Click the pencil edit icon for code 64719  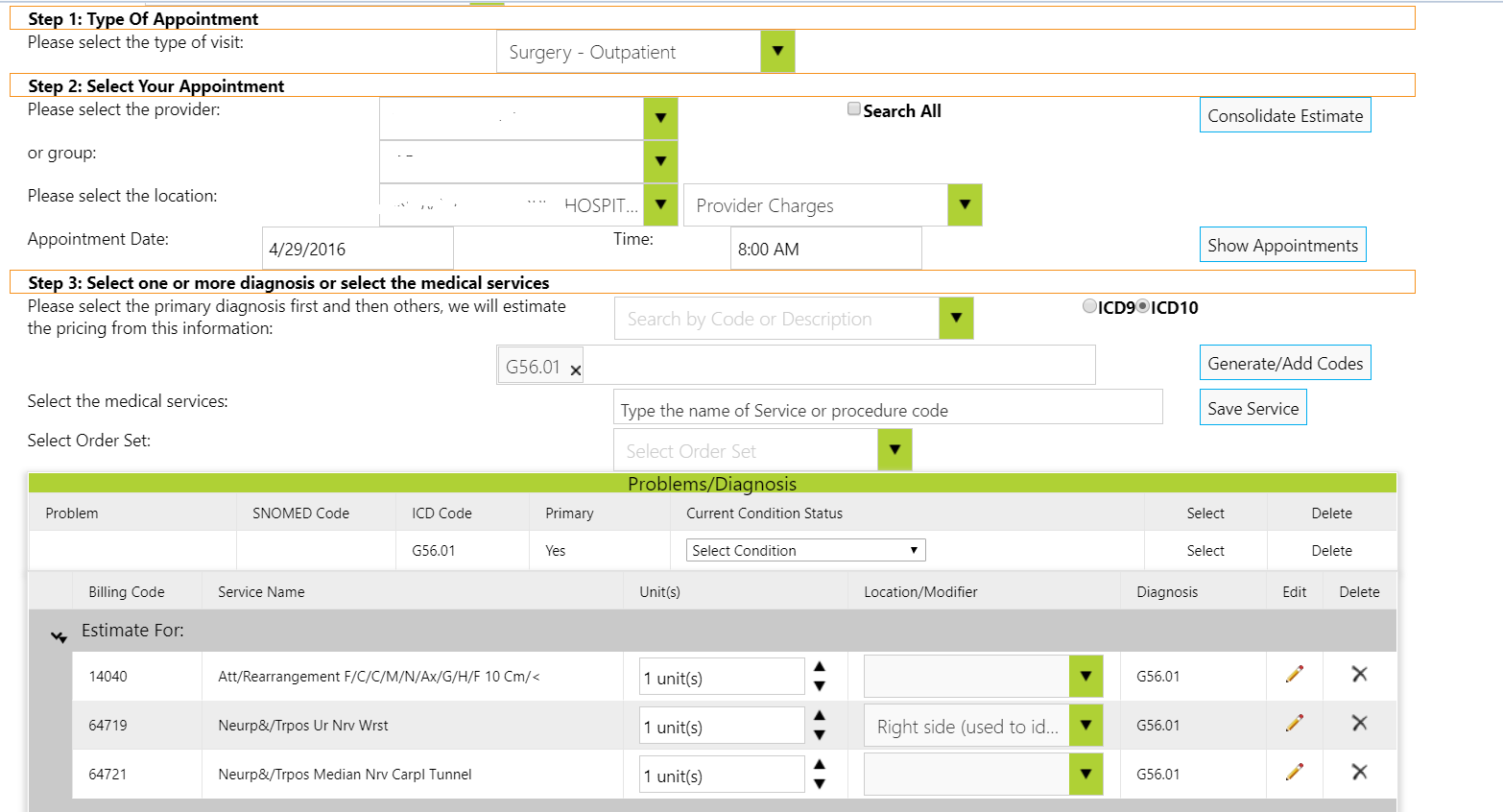pyautogui.click(x=1294, y=724)
